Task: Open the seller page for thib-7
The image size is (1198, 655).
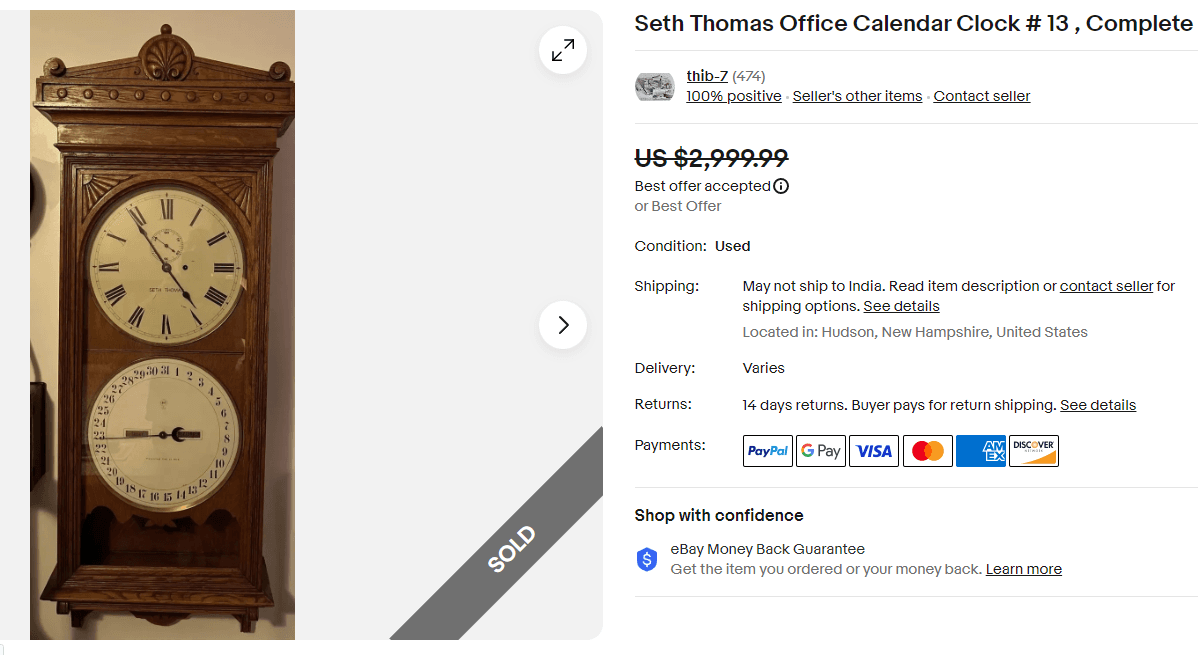Action: click(x=705, y=75)
